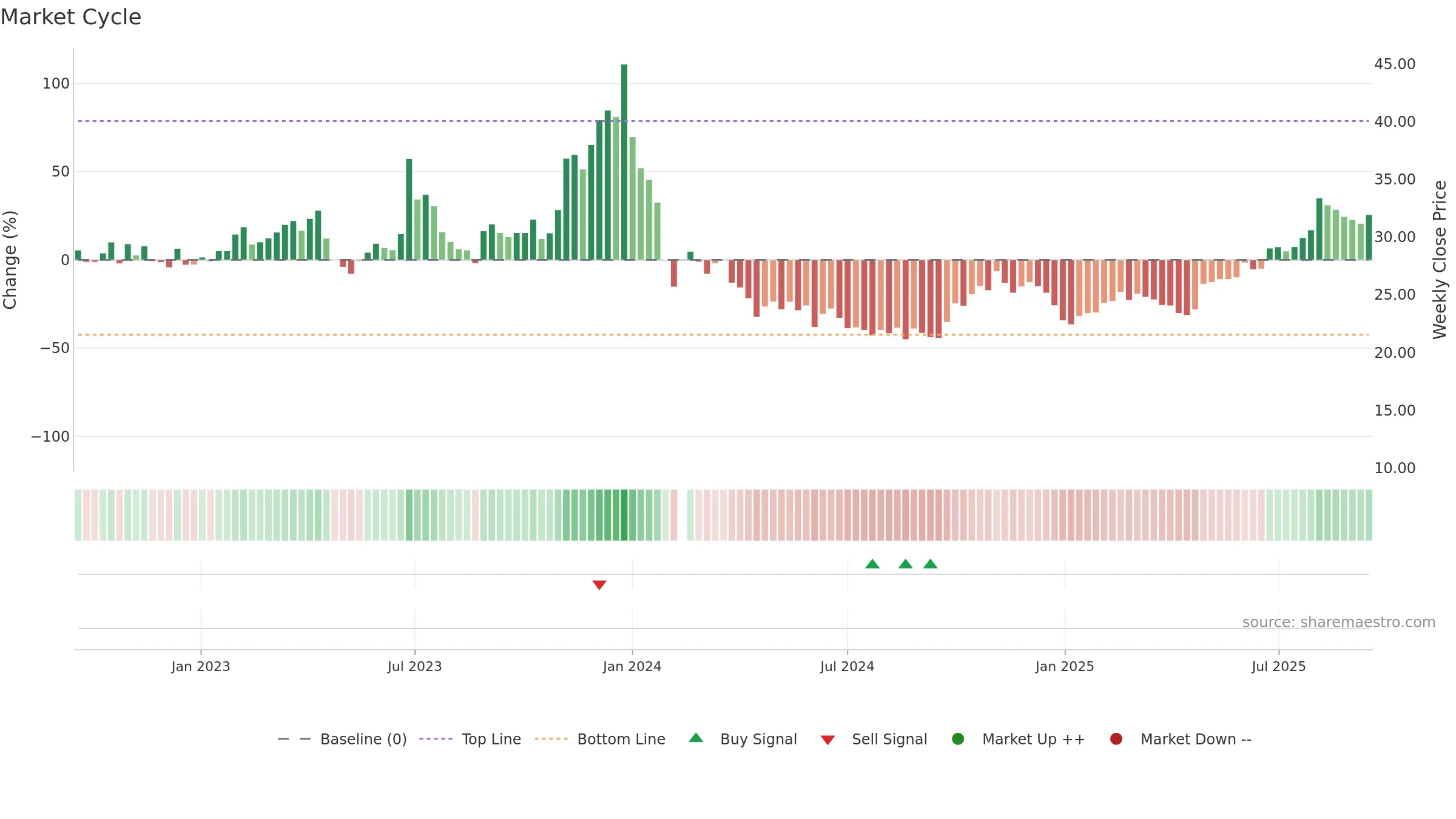This screenshot has height=819, width=1456.
Task: Click the 10.00 price axis tick
Action: coord(1395,468)
